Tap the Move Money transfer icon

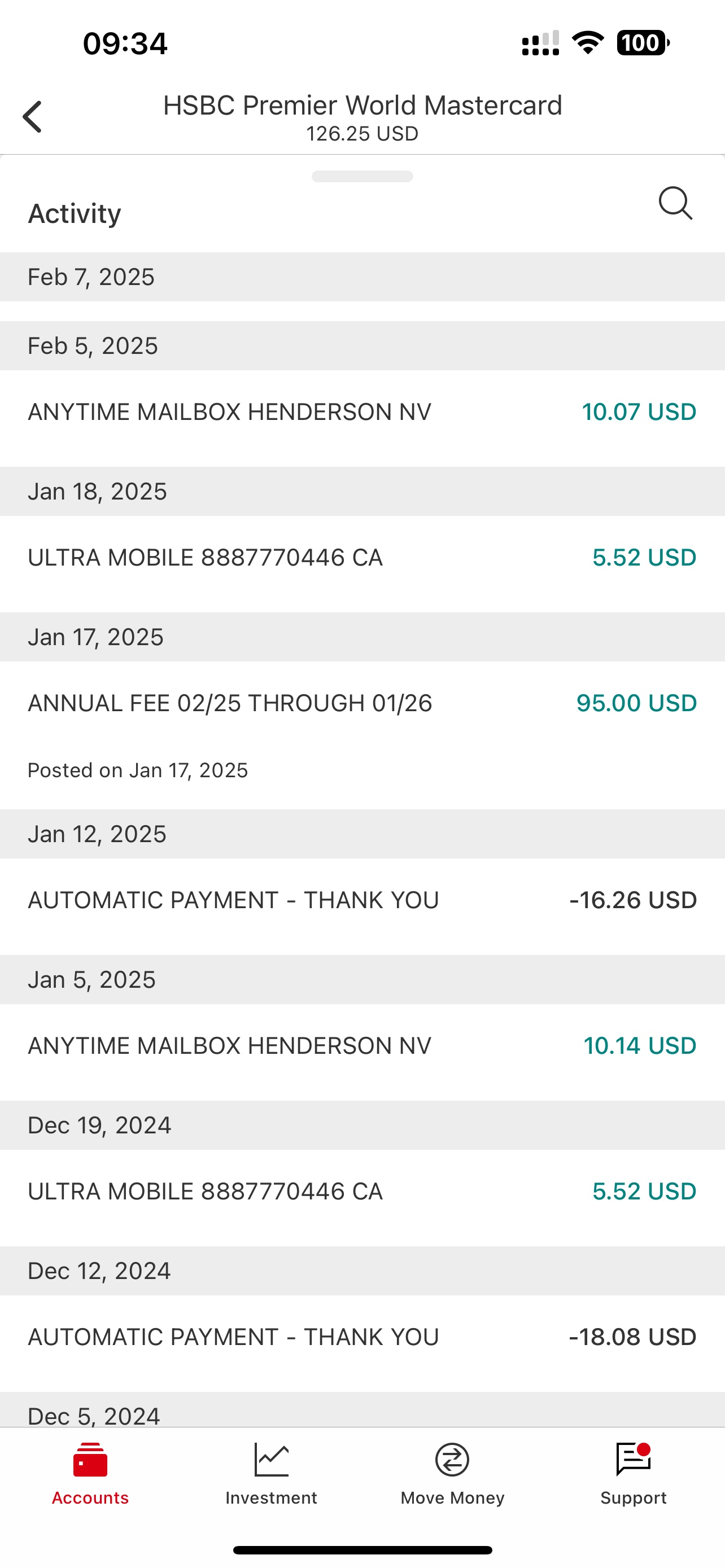pyautogui.click(x=452, y=1460)
